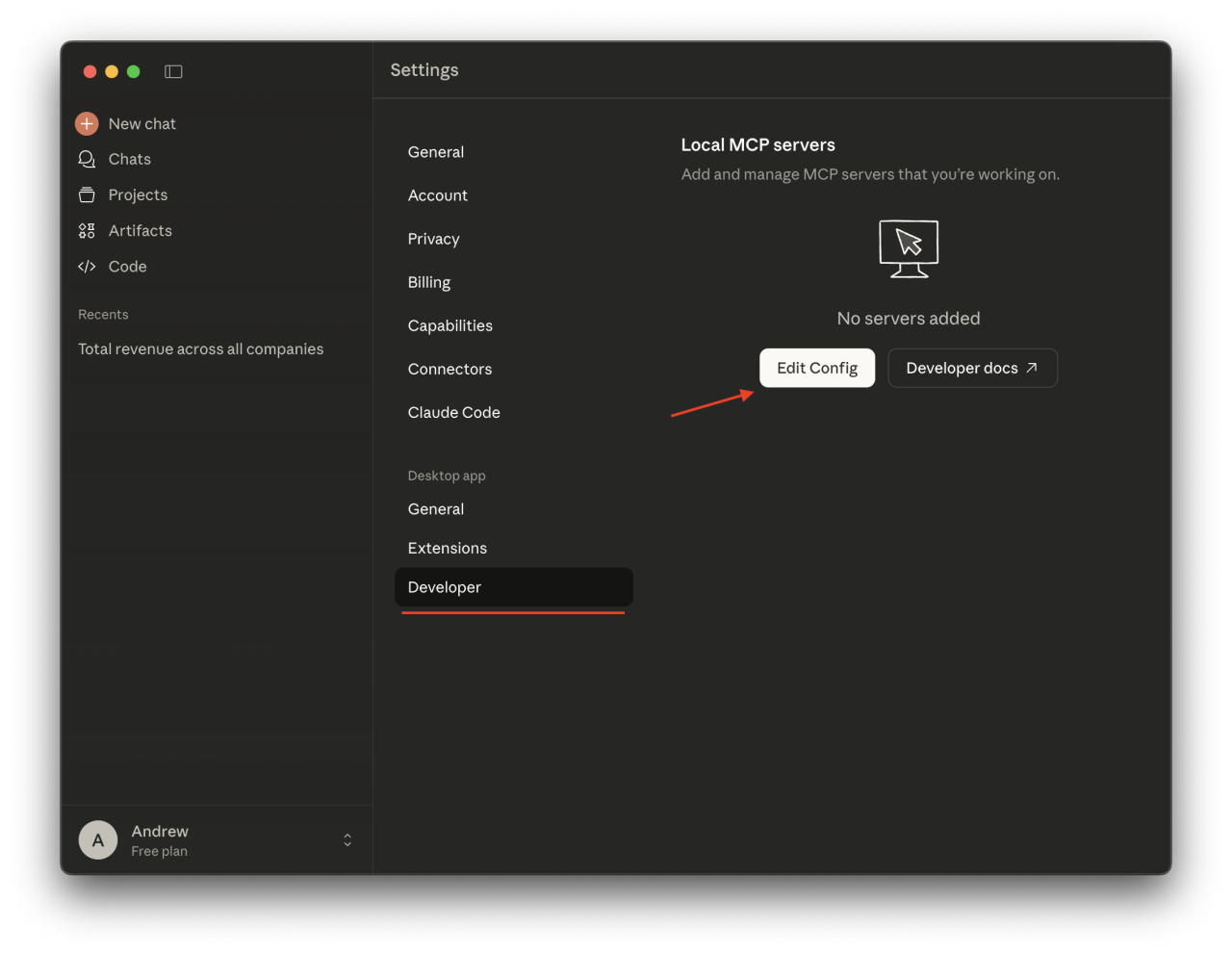The image size is (1232, 955).
Task: Open the Artifacts section
Action: [x=140, y=230]
